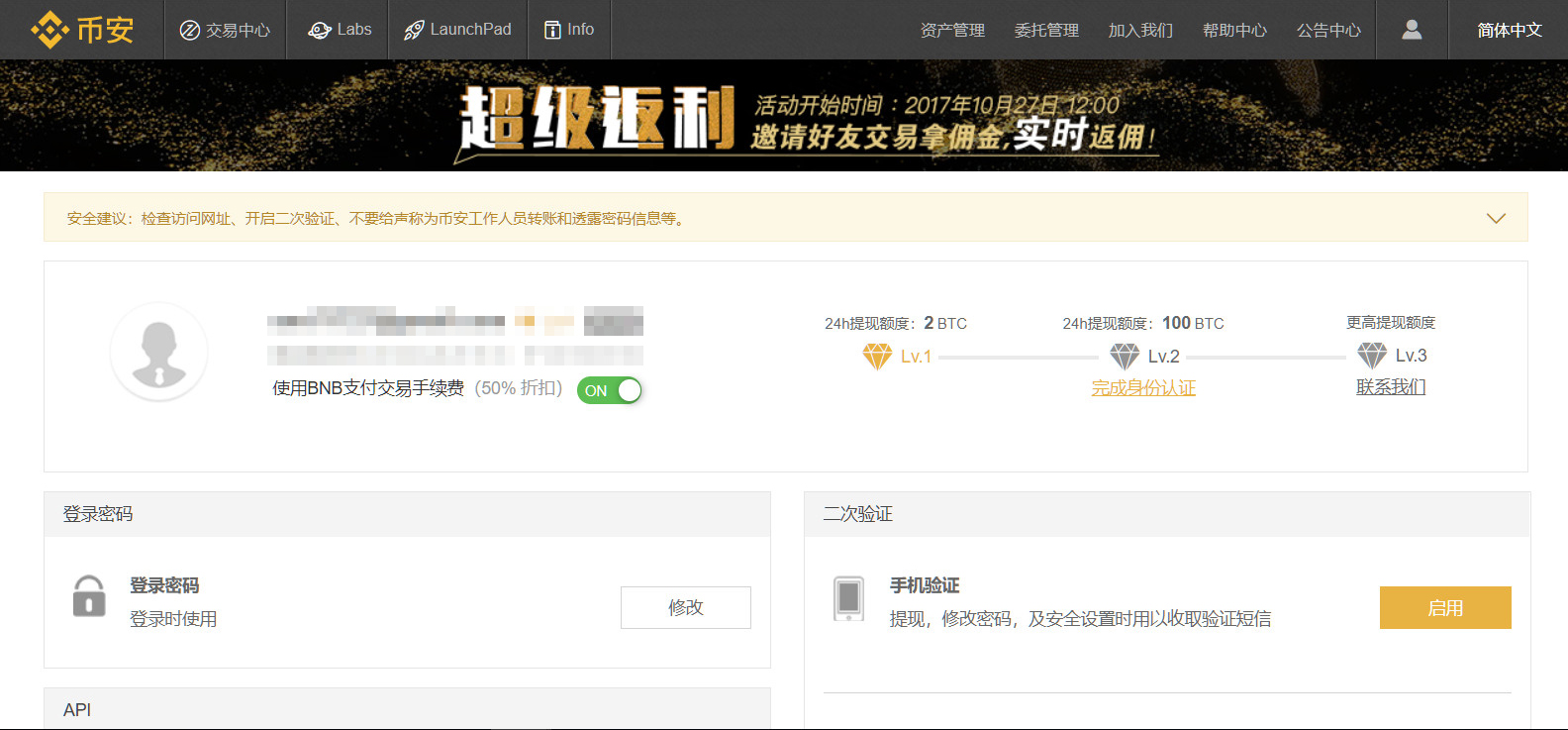The image size is (1568, 730).
Task: Click the (50% 折扣) discount text
Action: tap(518, 388)
